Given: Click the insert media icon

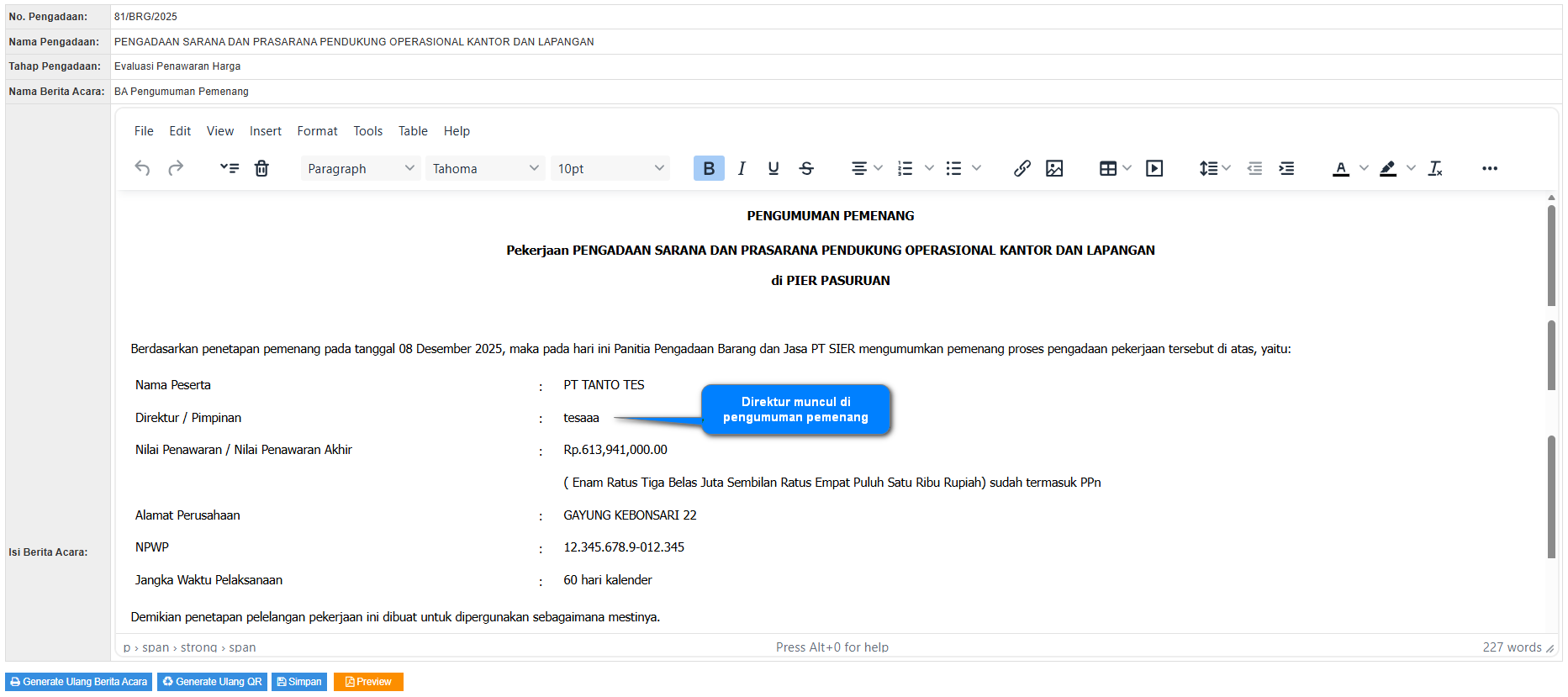Looking at the screenshot, I should 1154,168.
